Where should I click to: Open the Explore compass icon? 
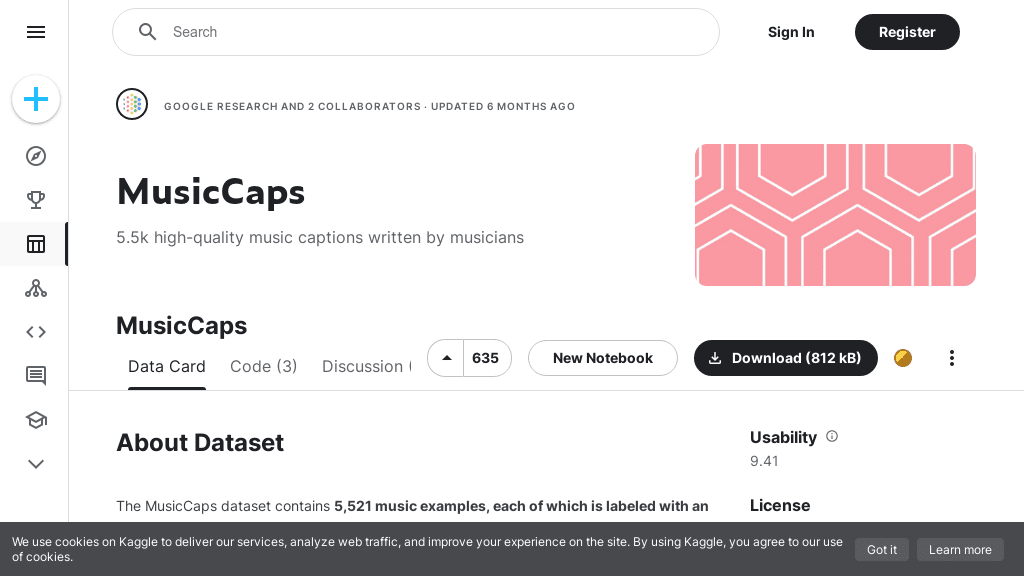click(x=36, y=156)
